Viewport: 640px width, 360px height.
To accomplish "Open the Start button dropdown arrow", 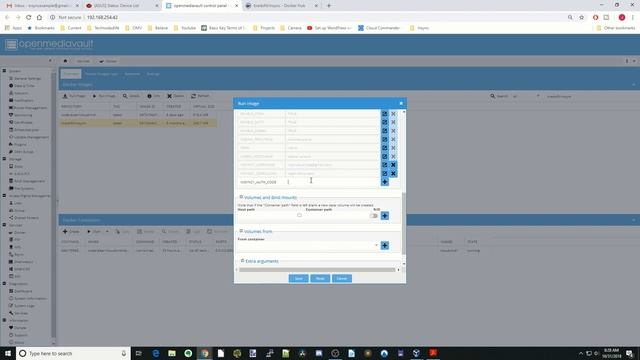I will point(107,231).
